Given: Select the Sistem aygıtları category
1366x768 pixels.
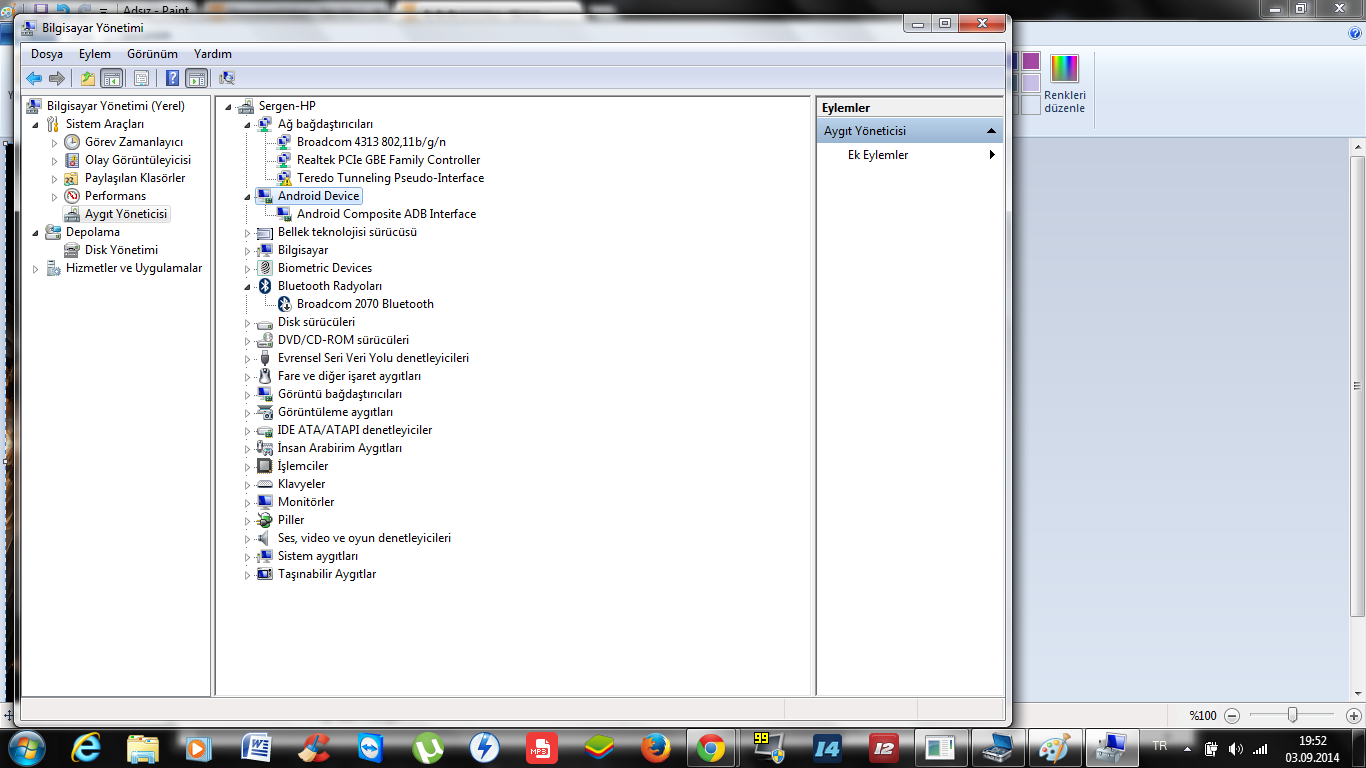Looking at the screenshot, I should (x=318, y=556).
